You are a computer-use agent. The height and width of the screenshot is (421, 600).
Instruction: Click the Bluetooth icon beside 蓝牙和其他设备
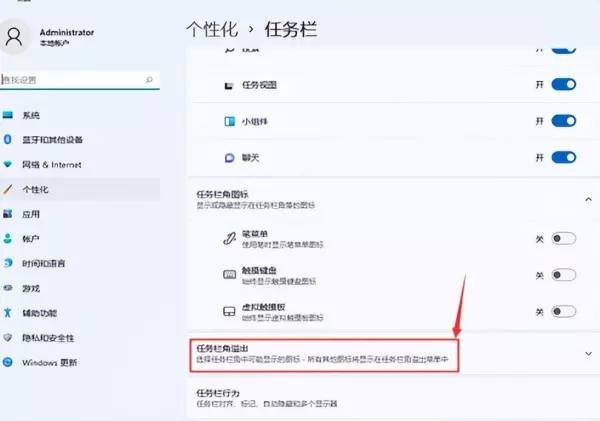point(8,139)
